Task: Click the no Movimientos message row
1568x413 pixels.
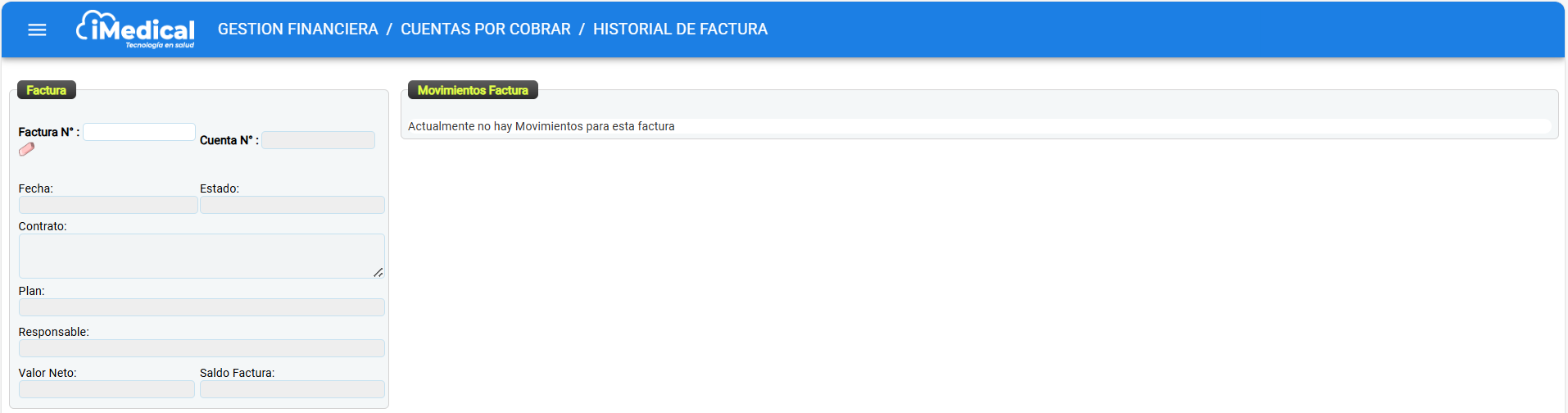Action: point(979,126)
